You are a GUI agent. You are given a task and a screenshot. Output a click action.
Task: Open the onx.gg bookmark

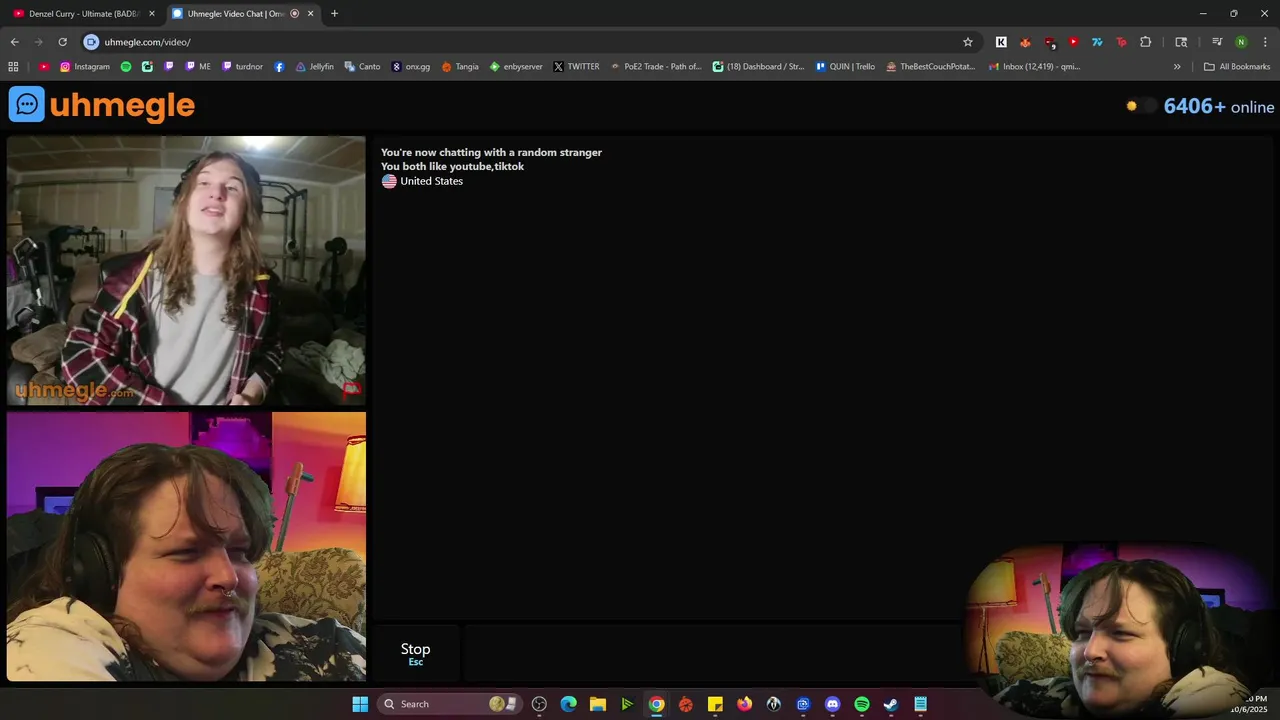pos(411,67)
